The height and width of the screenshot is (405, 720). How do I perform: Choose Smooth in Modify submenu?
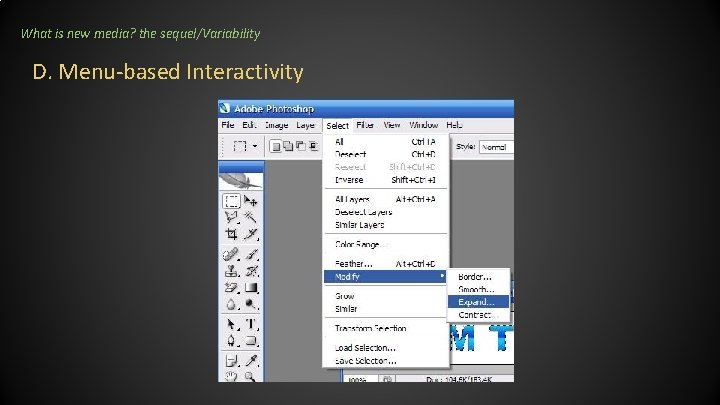478,289
